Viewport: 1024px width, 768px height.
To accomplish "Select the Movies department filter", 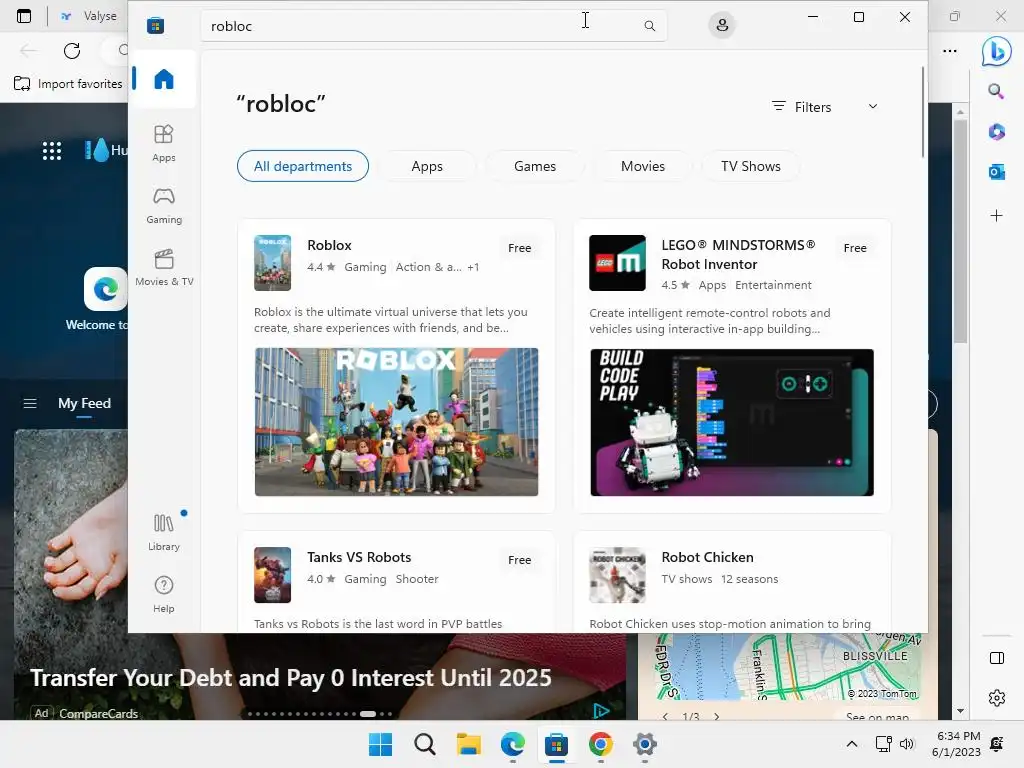I will point(643,166).
